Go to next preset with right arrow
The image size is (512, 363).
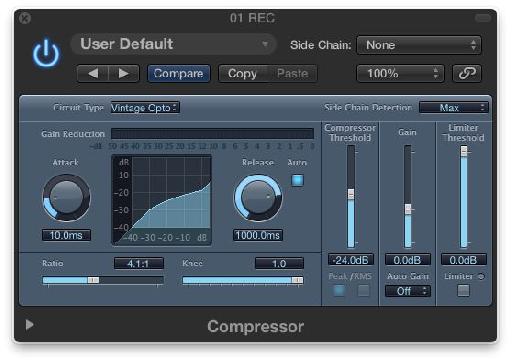(124, 73)
